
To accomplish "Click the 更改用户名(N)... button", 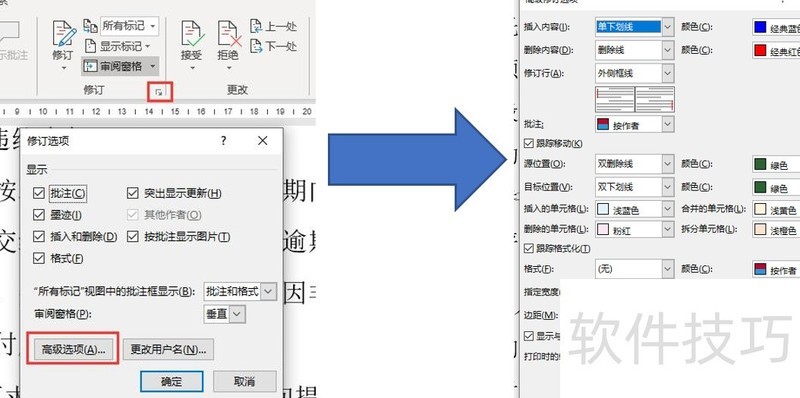I will coord(168,349).
